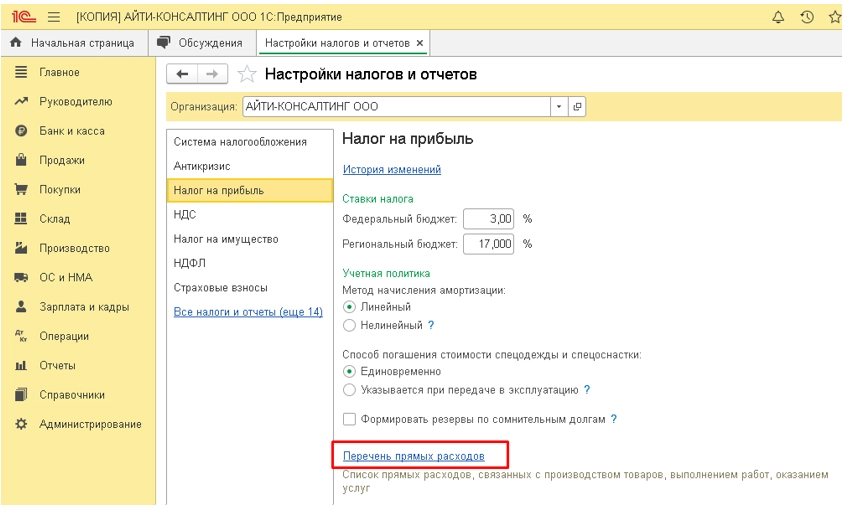Click the Склад grid icon

pos(21,219)
